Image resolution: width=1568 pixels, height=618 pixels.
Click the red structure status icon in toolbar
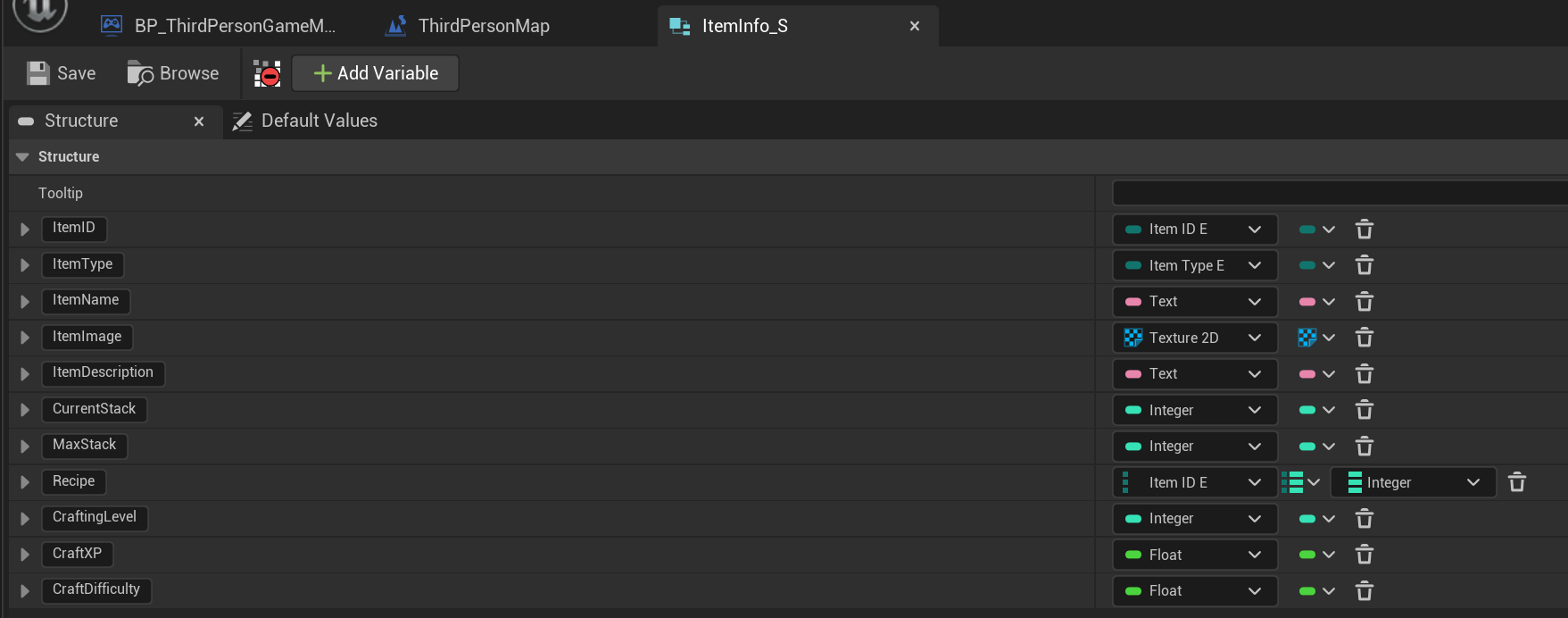coord(267,74)
